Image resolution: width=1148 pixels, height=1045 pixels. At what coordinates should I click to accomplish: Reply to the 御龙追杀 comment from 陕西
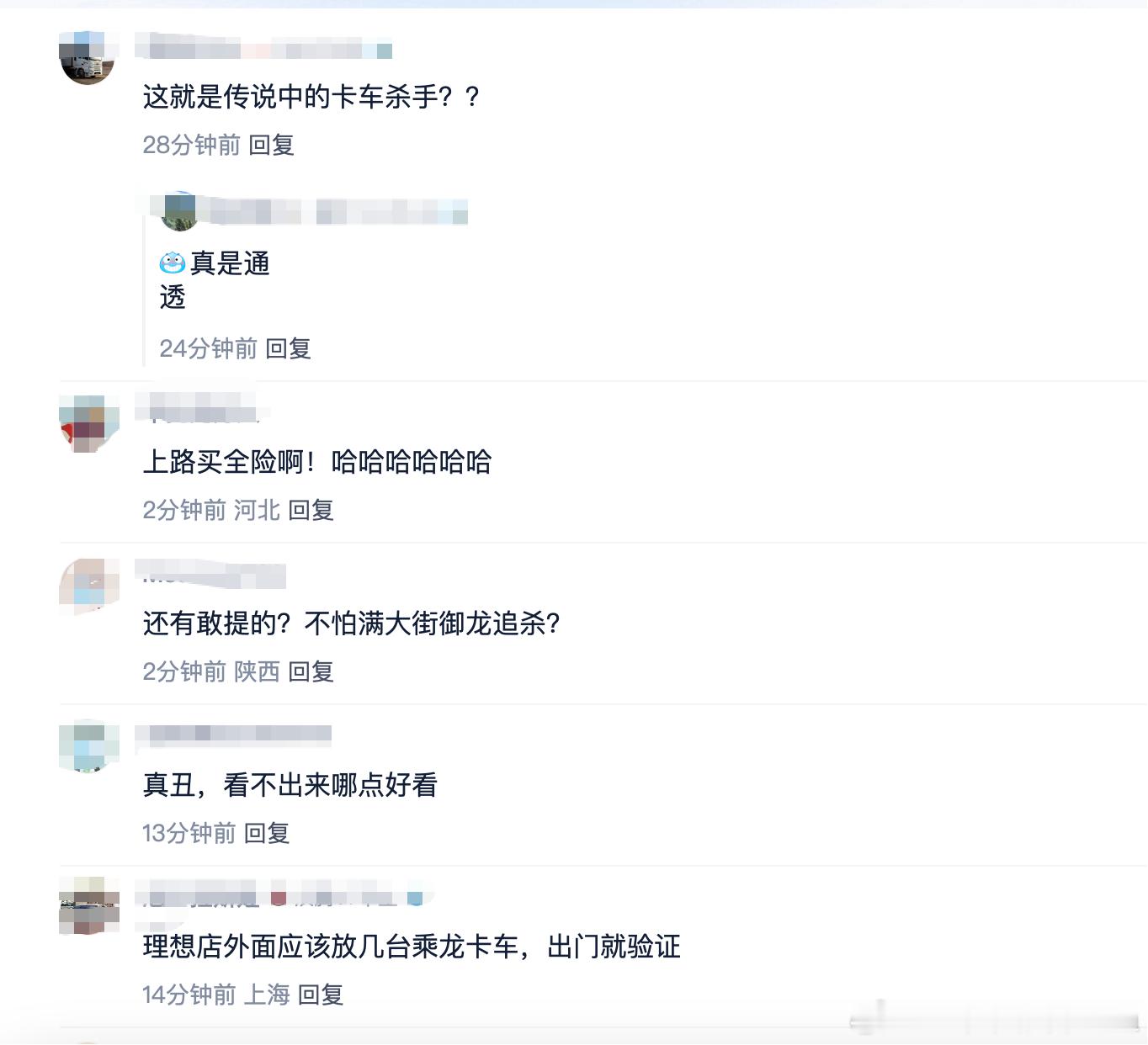[x=311, y=671]
